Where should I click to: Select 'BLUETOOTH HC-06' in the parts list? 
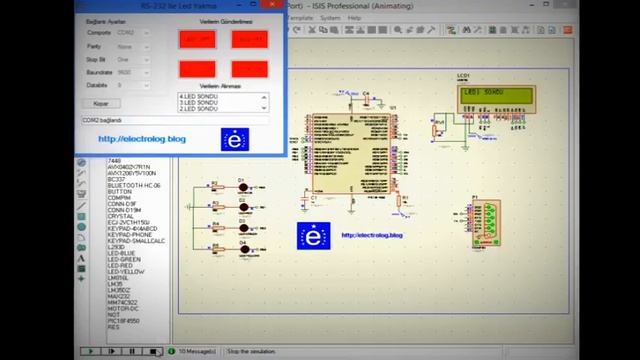[x=134, y=185]
